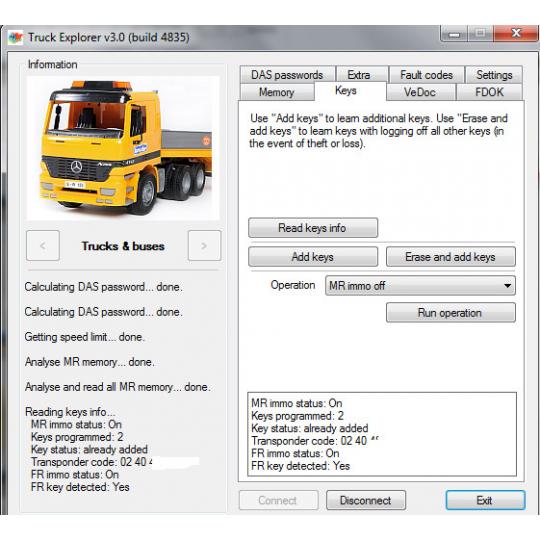Open the Fault codes tab
The width and height of the screenshot is (540, 540).
coord(426,74)
